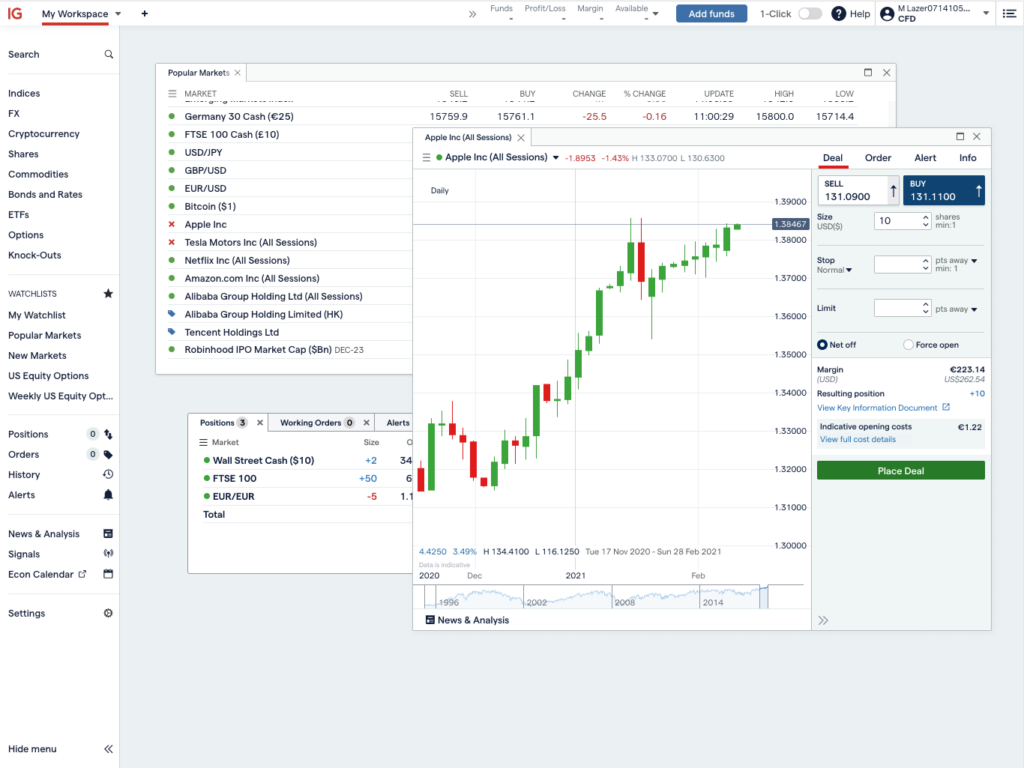Select the Deal tab
The image size is (1024, 768).
click(x=833, y=158)
